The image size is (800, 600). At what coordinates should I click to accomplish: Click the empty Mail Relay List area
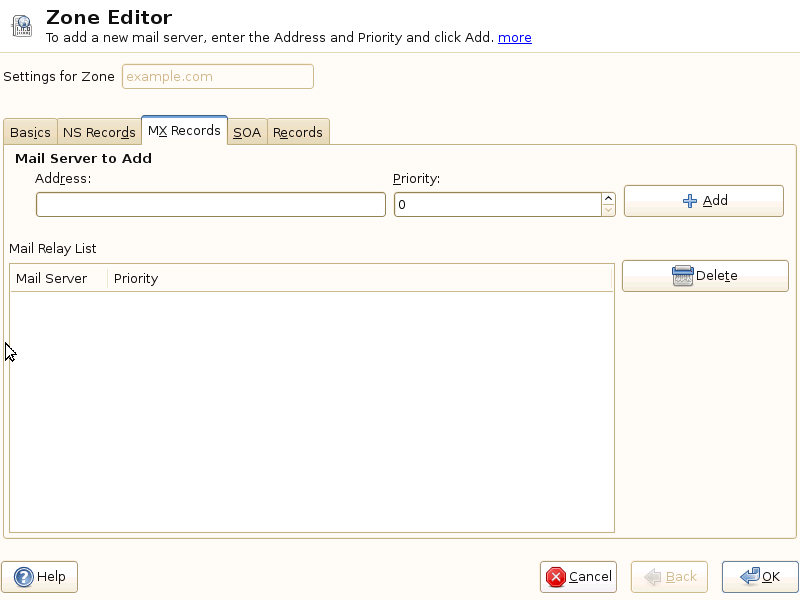pos(311,410)
